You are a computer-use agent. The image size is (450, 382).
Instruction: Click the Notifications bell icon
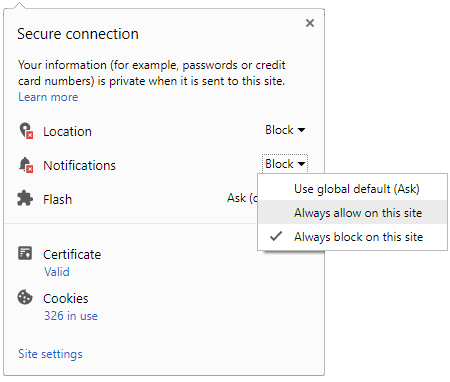tap(26, 165)
